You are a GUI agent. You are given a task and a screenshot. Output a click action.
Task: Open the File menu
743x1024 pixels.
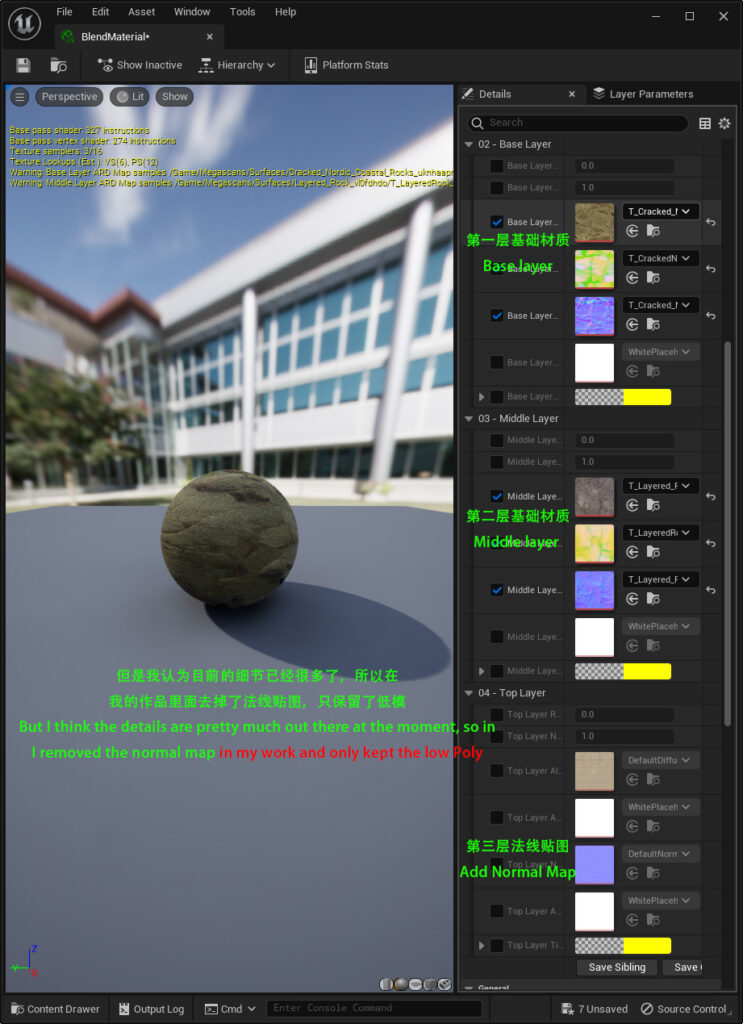pyautogui.click(x=64, y=12)
